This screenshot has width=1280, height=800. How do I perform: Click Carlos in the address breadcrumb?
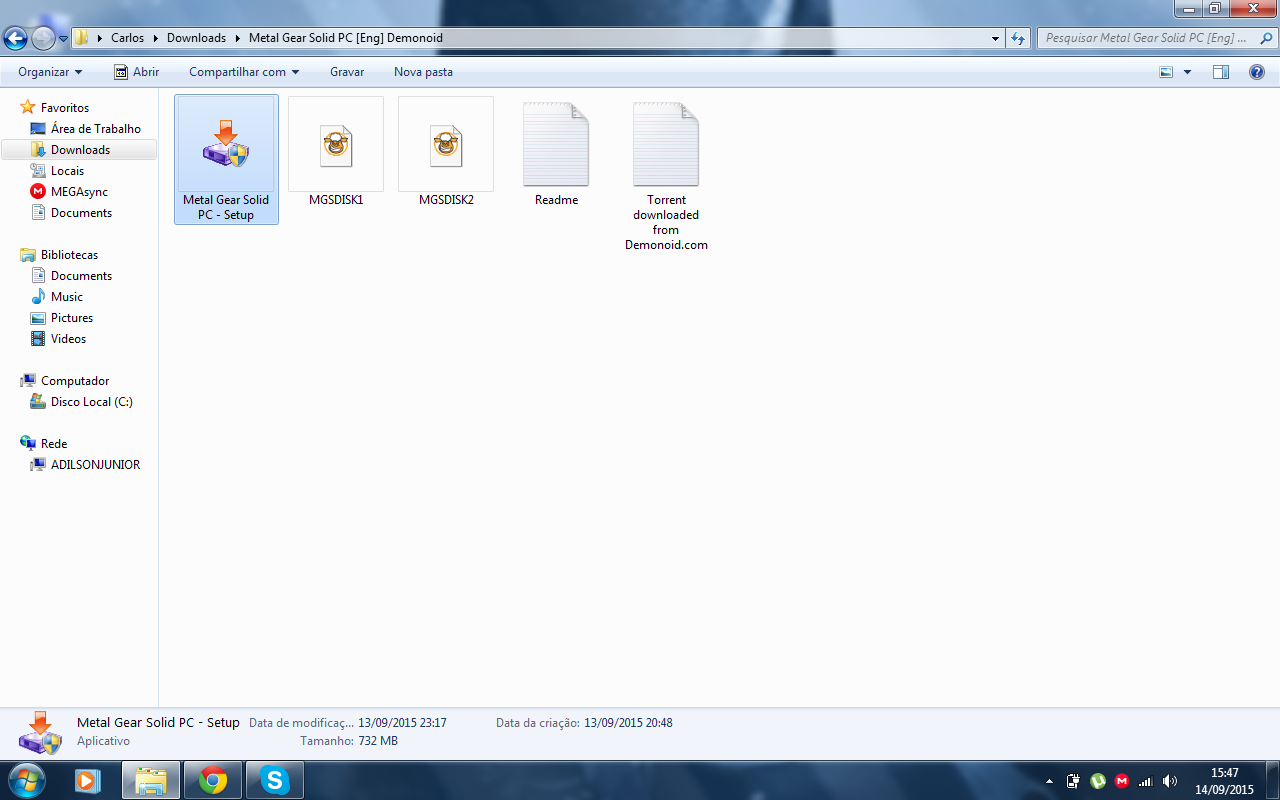pyautogui.click(x=127, y=38)
